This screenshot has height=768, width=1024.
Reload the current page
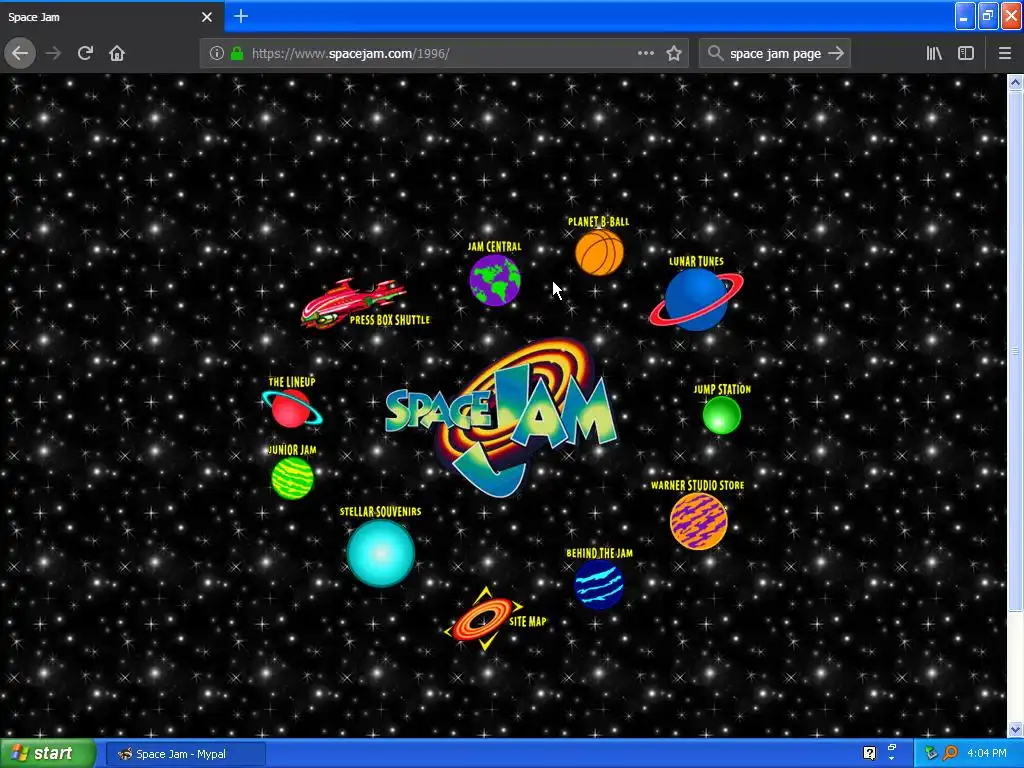point(85,54)
